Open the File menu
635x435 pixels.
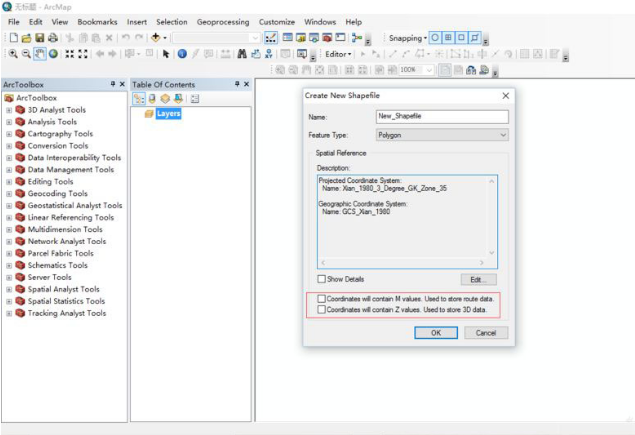click(x=13, y=22)
